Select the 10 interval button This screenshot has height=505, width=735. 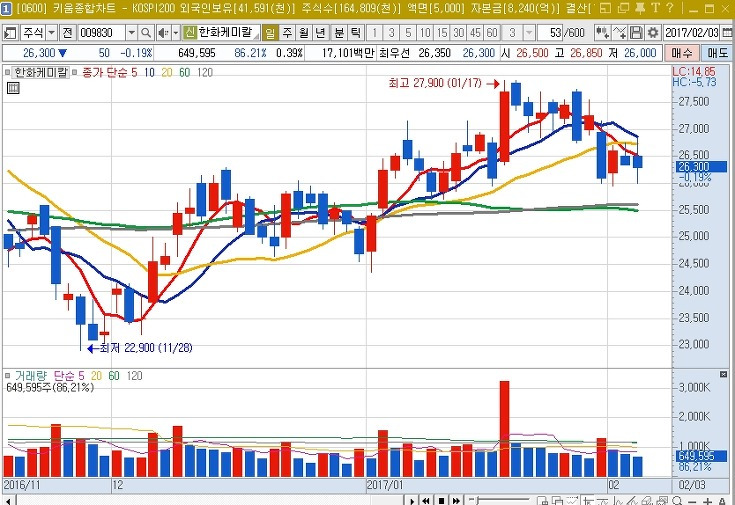[x=425, y=33]
